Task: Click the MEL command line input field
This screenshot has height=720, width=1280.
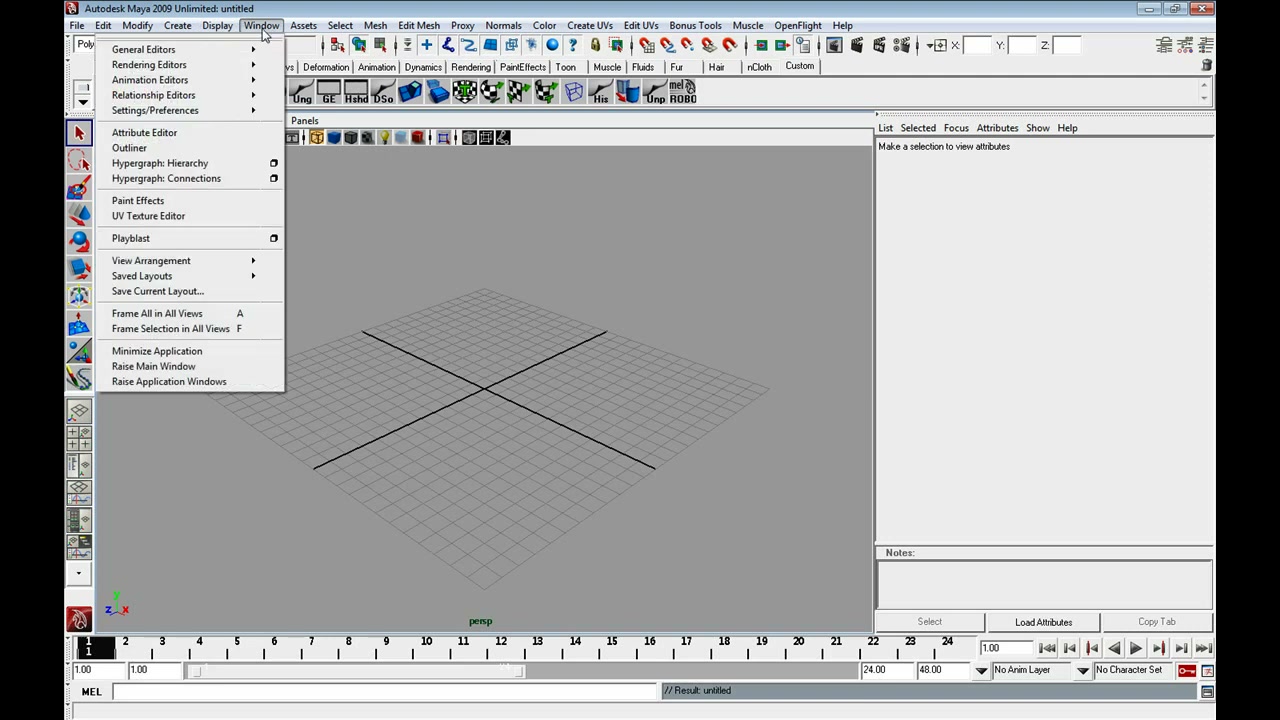Action: pyautogui.click(x=384, y=691)
